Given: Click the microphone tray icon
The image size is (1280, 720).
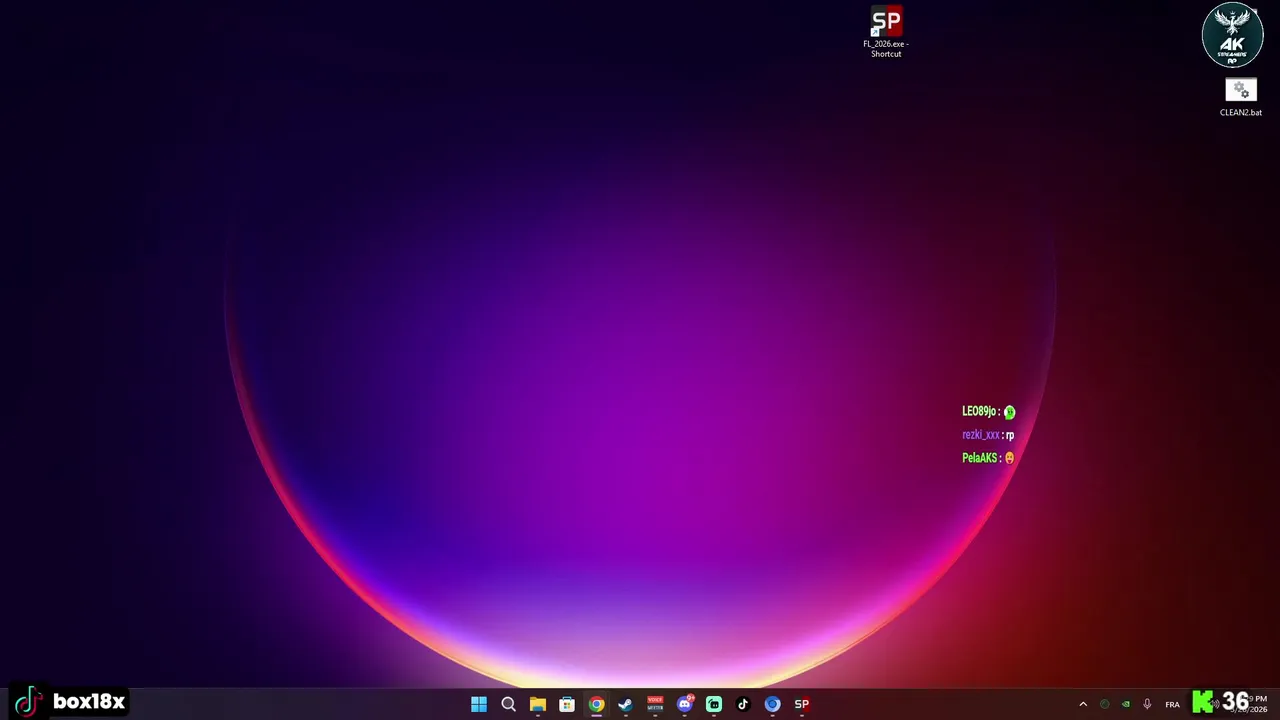Looking at the screenshot, I should pyautogui.click(x=1147, y=704).
